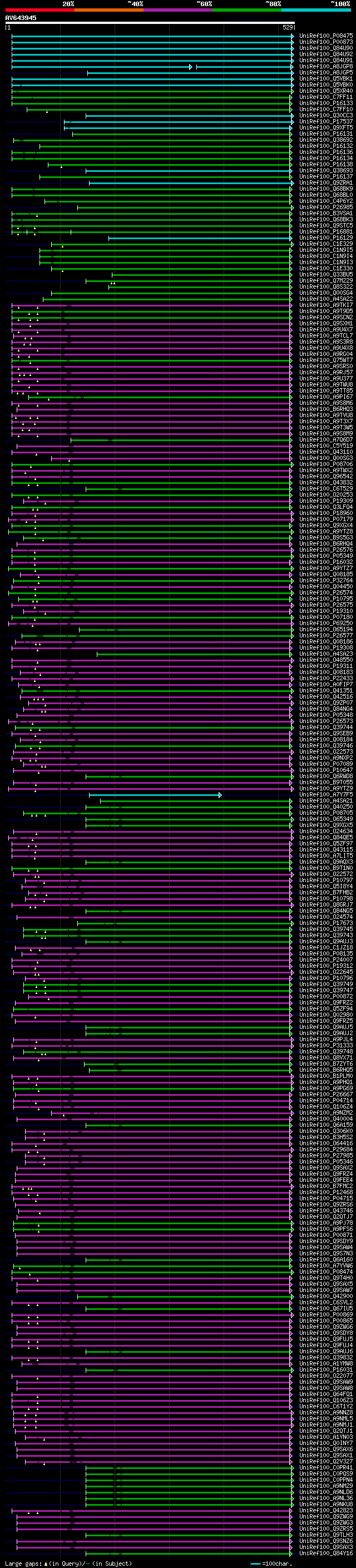This screenshot has width=356, height=1568.
Task: Select label UniRef100_B3VSA1
Action: tap(326, 213)
